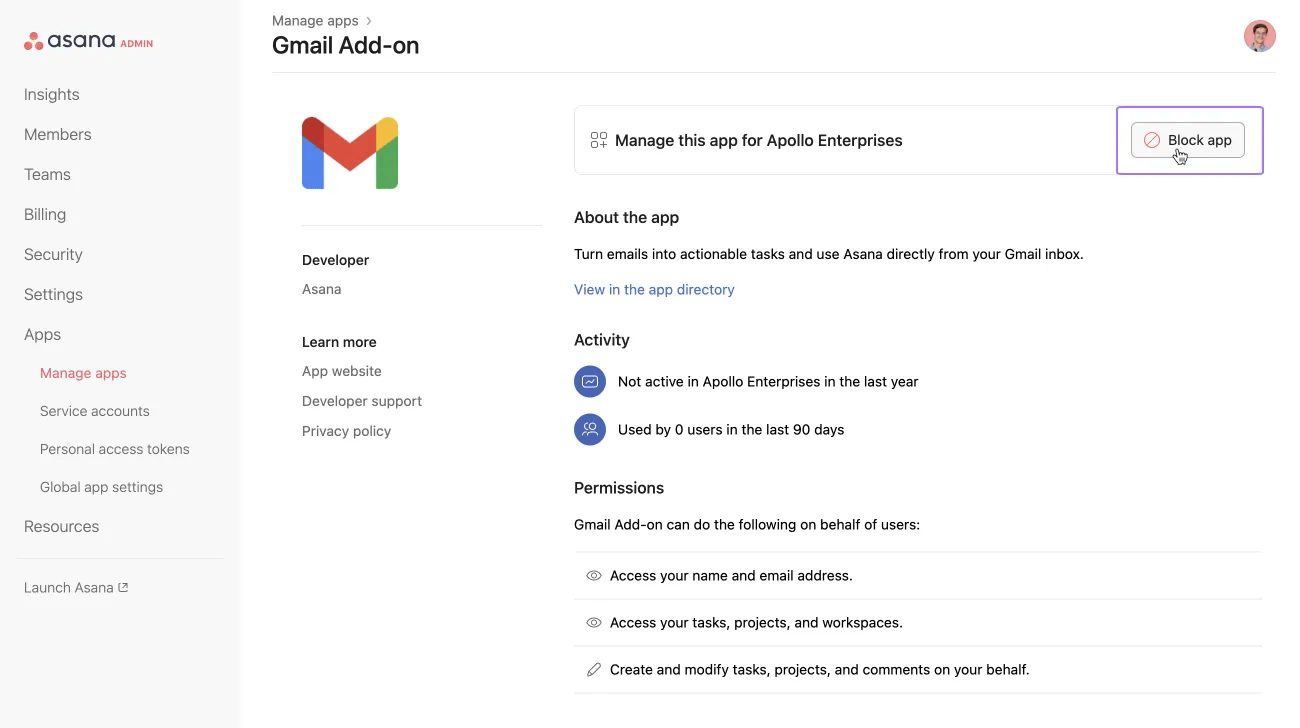Image resolution: width=1300 pixels, height=728 pixels.
Task: Open the Privacy policy link
Action: point(346,431)
